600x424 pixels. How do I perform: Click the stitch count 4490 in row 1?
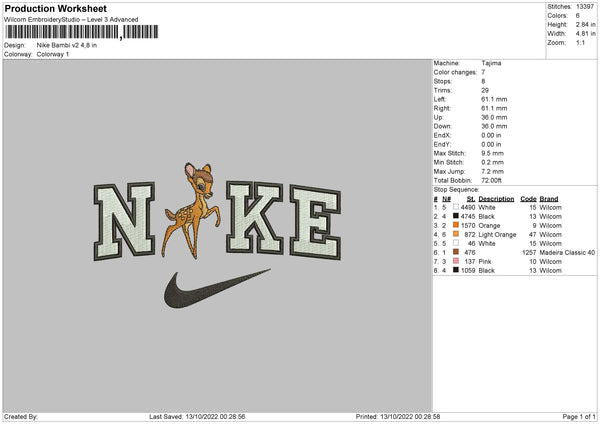coord(468,207)
